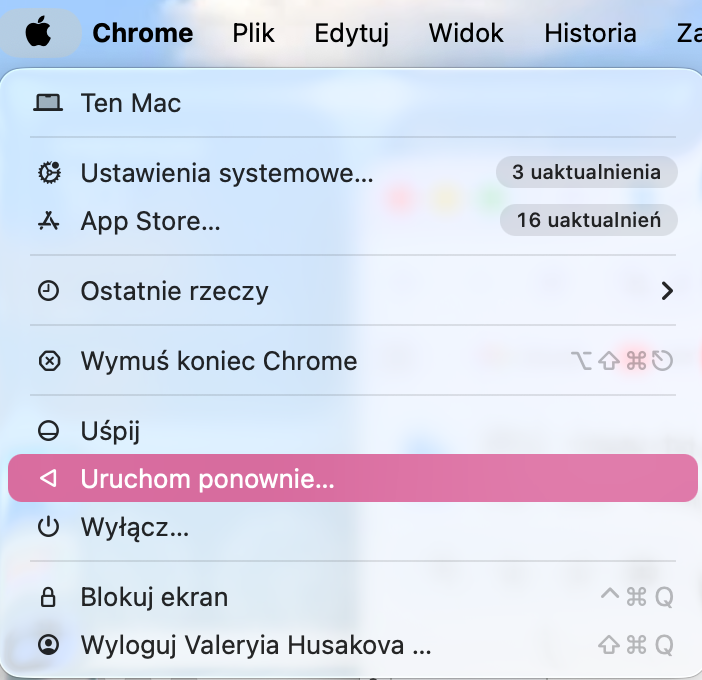Open the Edytuj menu
The image size is (702, 680).
click(351, 33)
